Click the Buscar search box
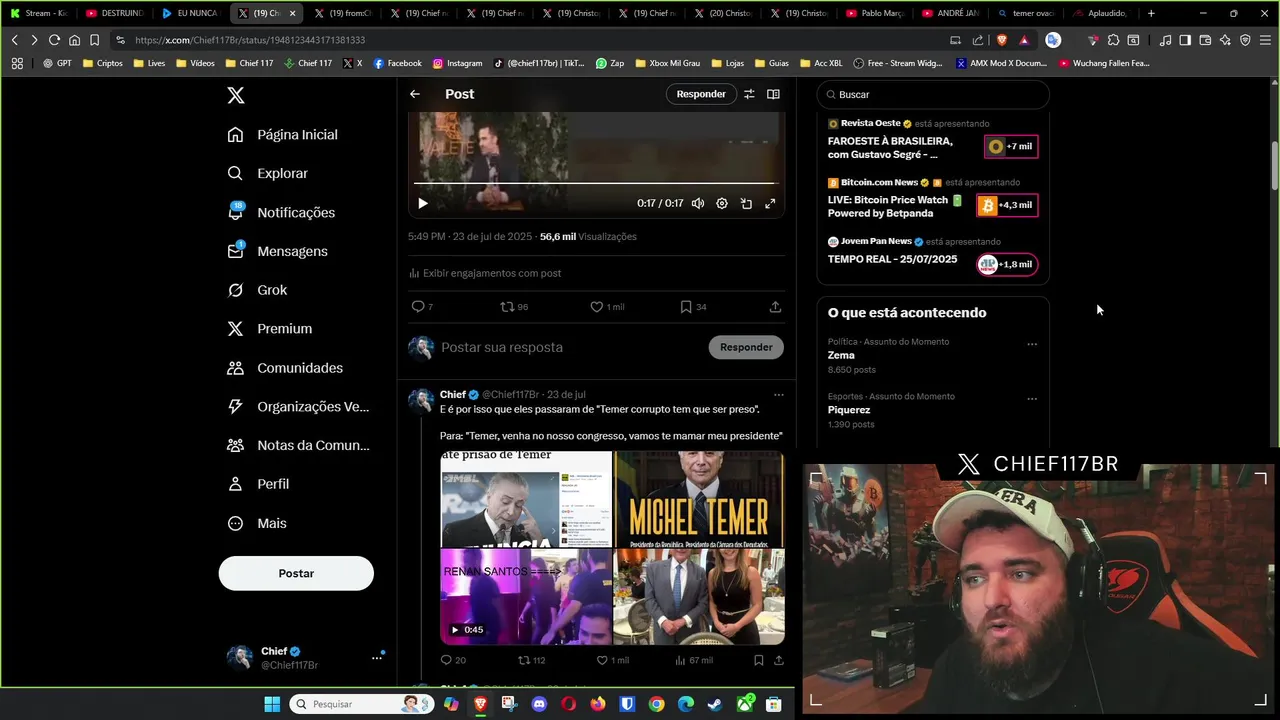This screenshot has width=1280, height=720. [933, 94]
